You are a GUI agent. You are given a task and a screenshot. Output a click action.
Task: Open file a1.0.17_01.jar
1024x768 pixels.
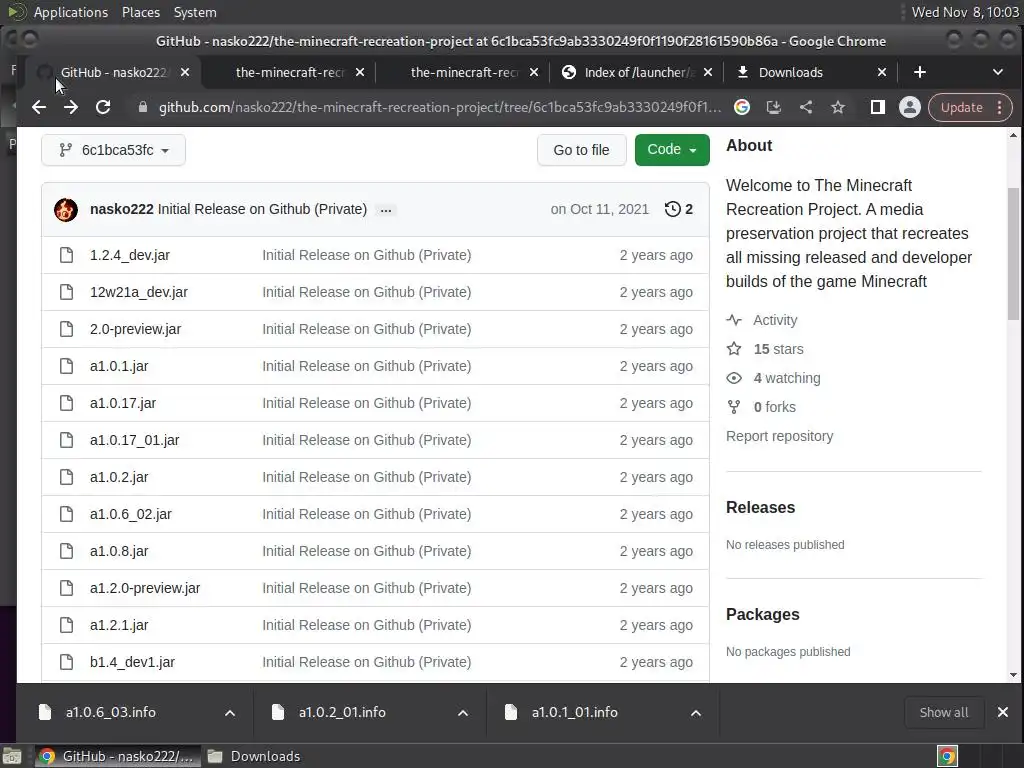point(135,440)
